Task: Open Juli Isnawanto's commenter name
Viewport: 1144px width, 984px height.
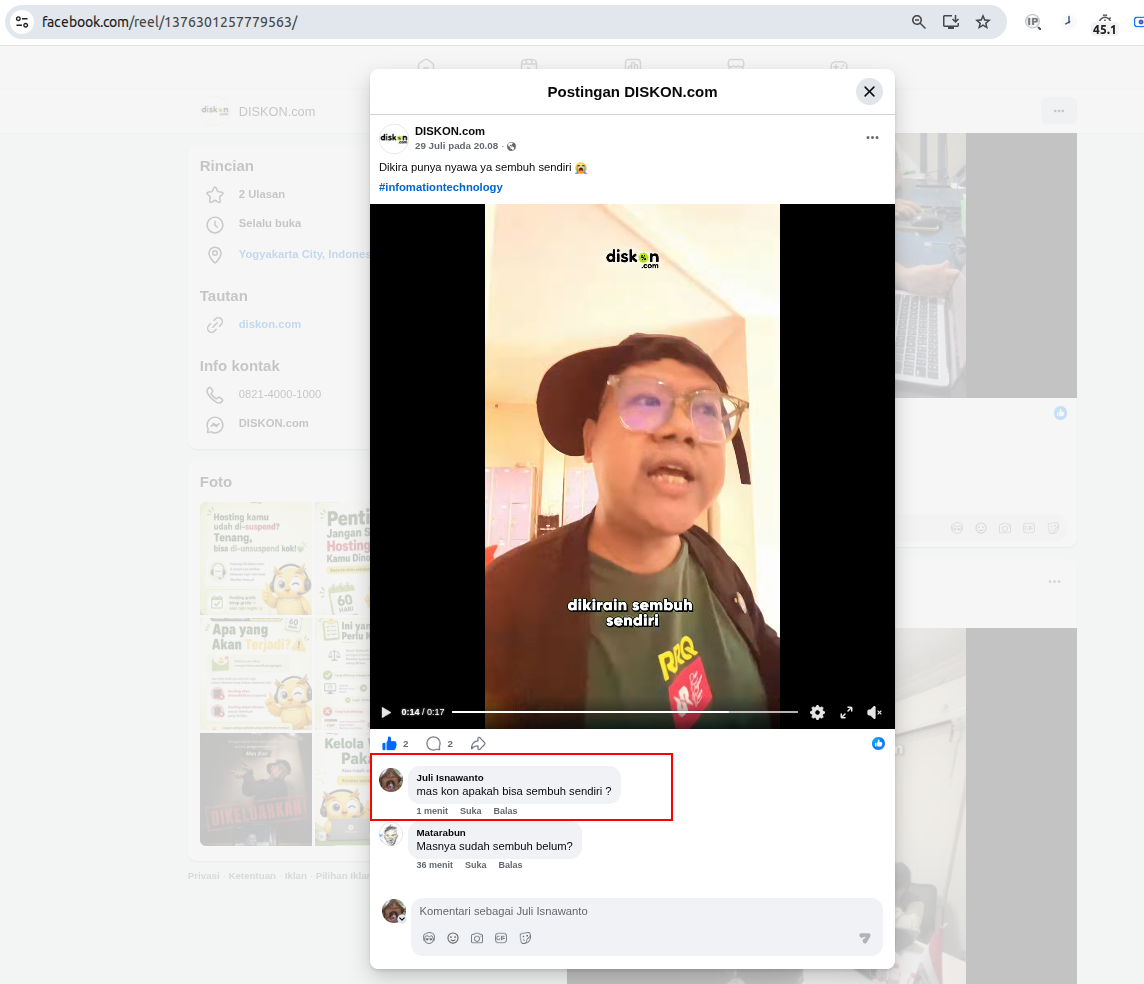Action: [x=449, y=778]
